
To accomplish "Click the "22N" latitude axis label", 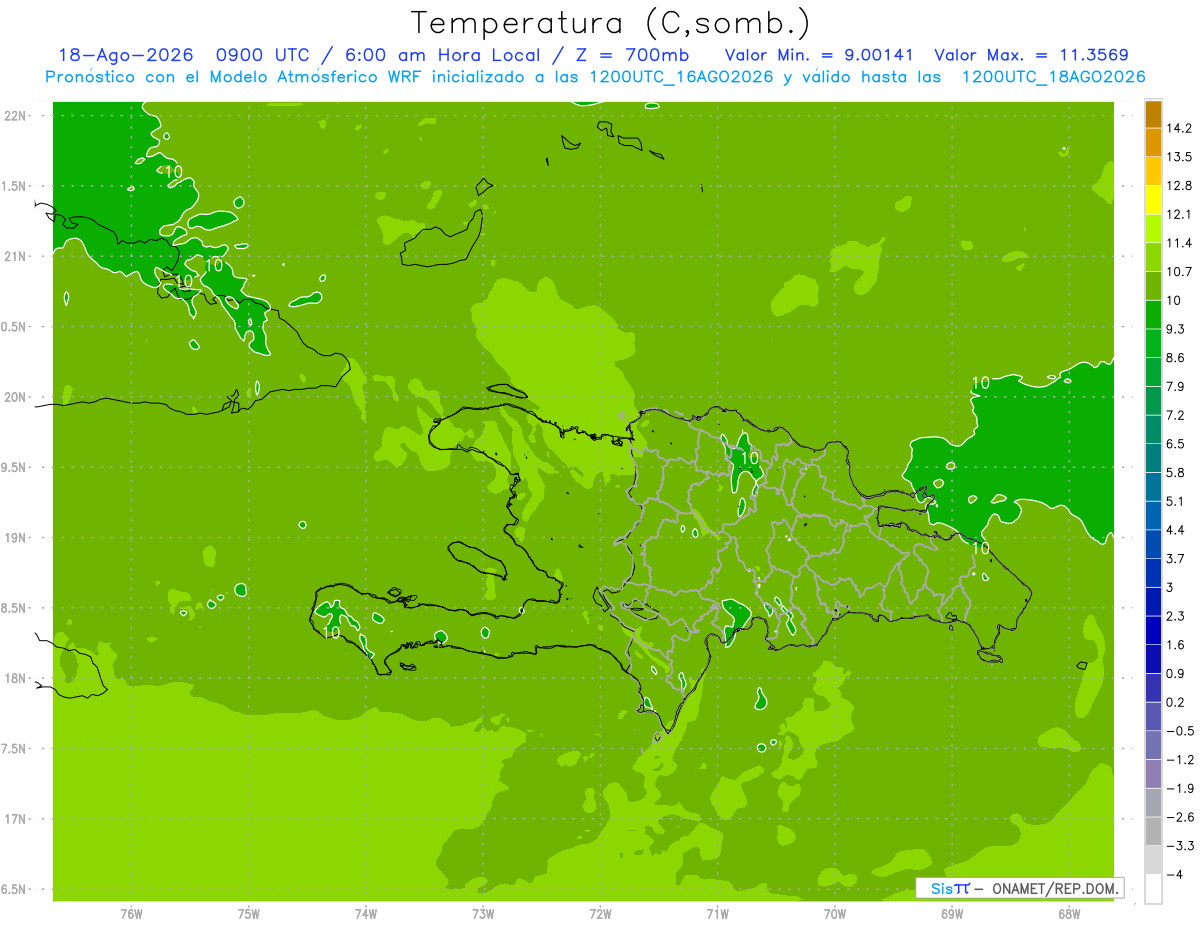I will (x=16, y=116).
